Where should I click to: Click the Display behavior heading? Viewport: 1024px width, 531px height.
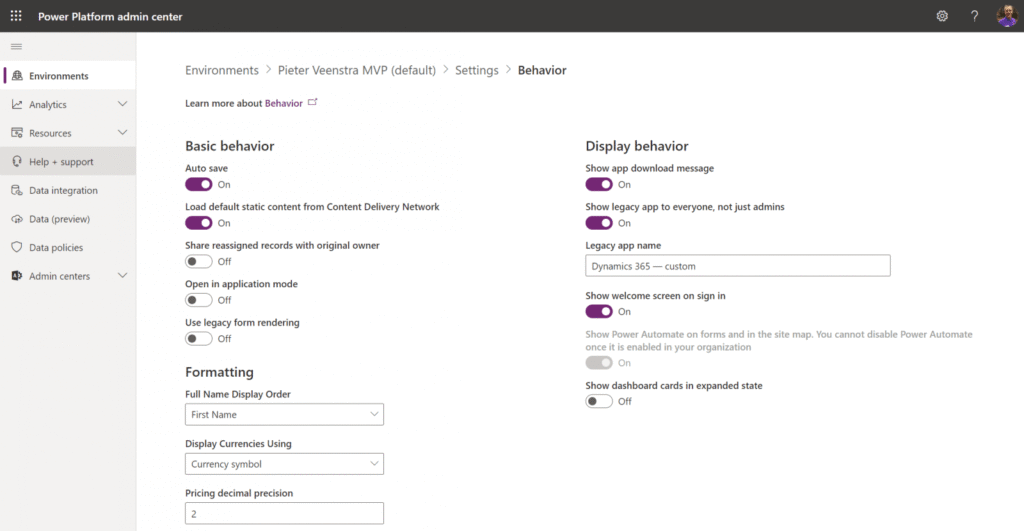(637, 146)
